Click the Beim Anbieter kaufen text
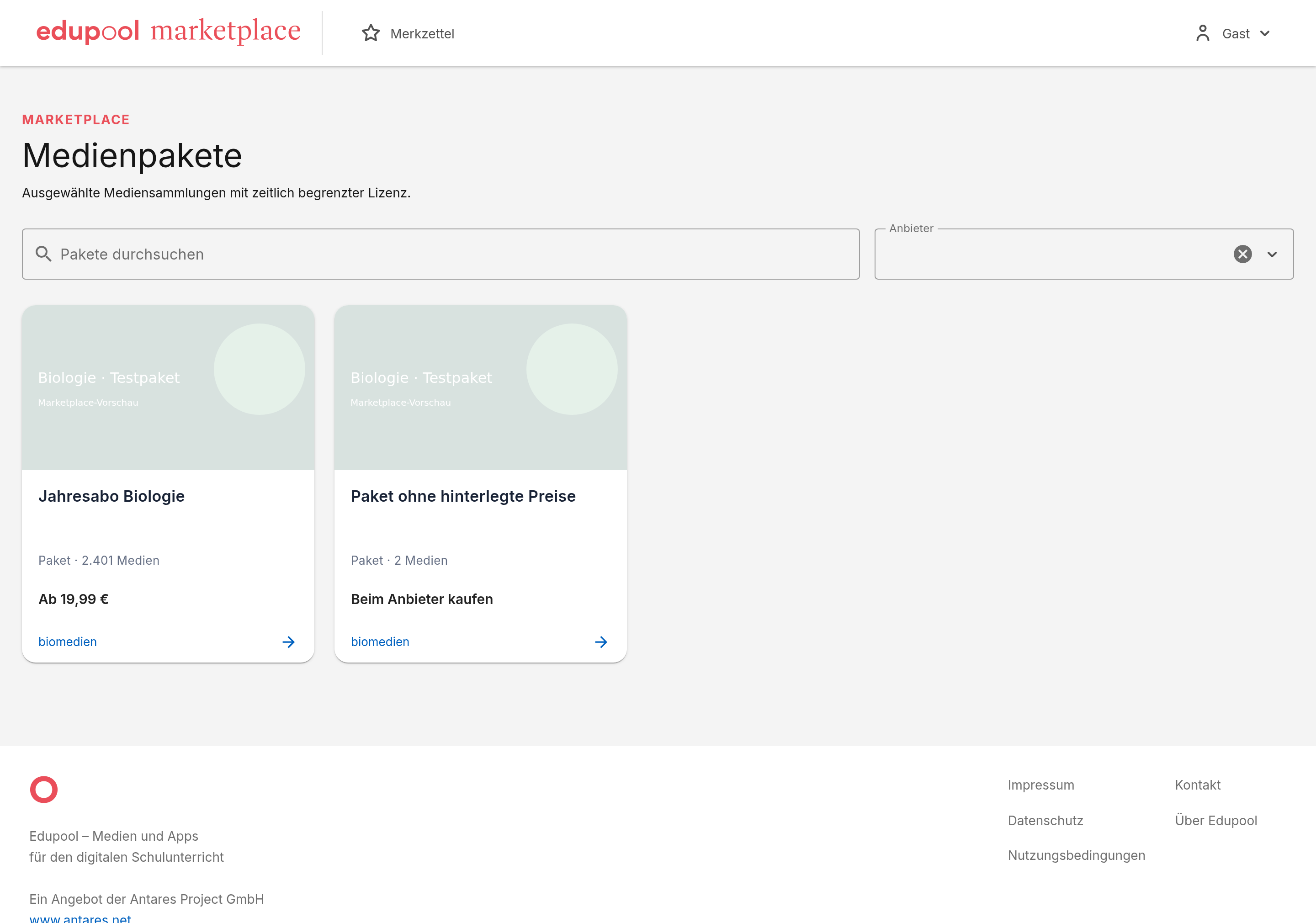The image size is (1316, 923). point(422,599)
